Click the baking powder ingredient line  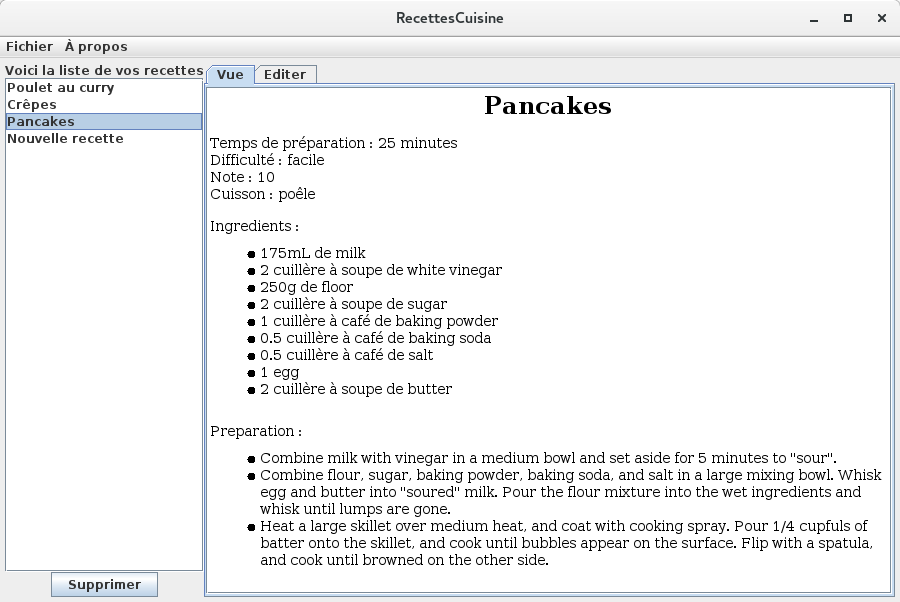(379, 321)
